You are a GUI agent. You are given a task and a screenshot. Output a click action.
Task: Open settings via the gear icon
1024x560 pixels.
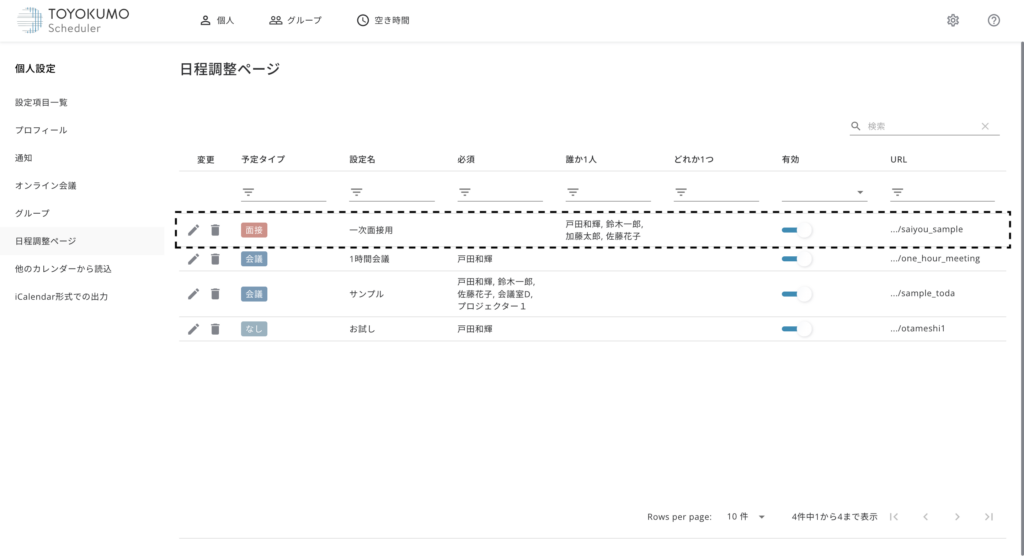pos(953,20)
